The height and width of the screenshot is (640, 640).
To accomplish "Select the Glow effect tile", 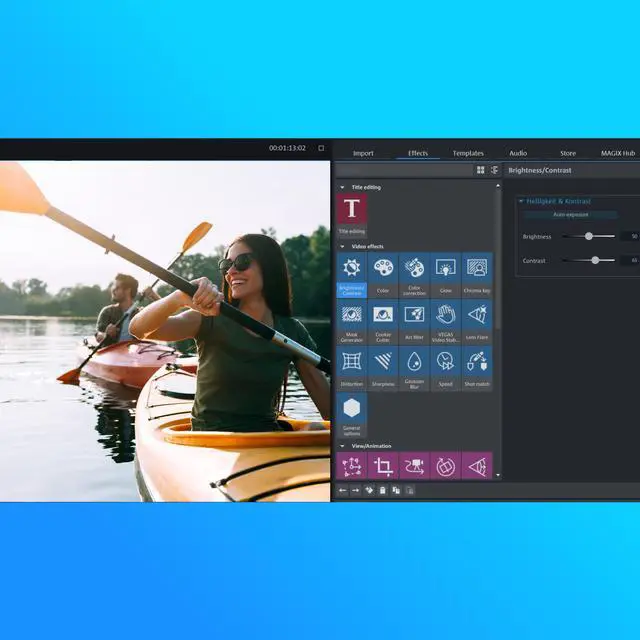I will [445, 275].
